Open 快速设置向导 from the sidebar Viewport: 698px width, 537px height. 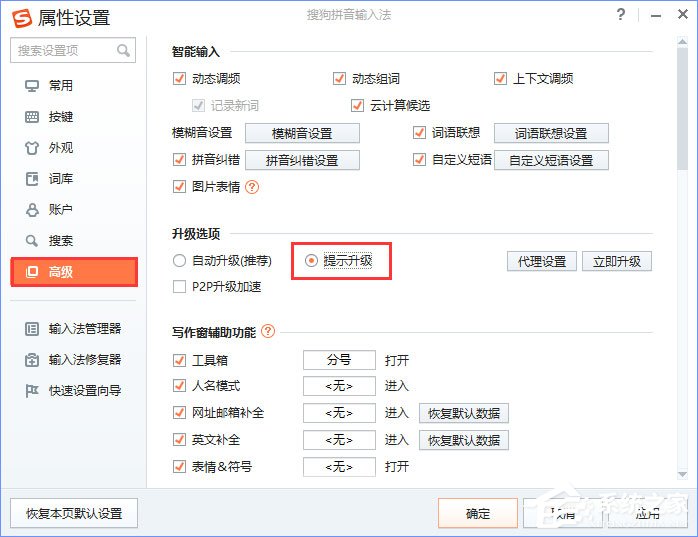point(74,391)
